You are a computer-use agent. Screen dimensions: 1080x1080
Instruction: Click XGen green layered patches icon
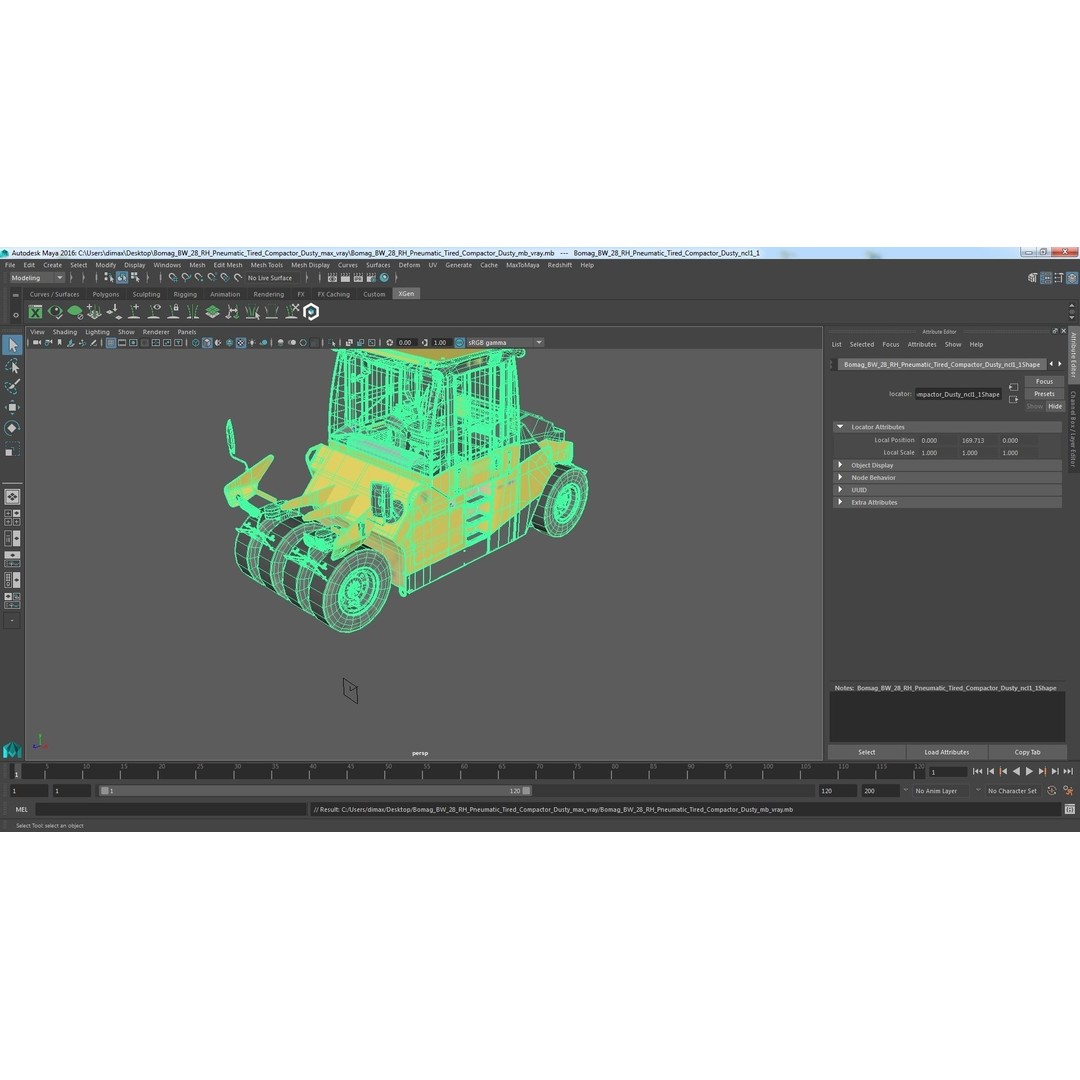point(213,312)
